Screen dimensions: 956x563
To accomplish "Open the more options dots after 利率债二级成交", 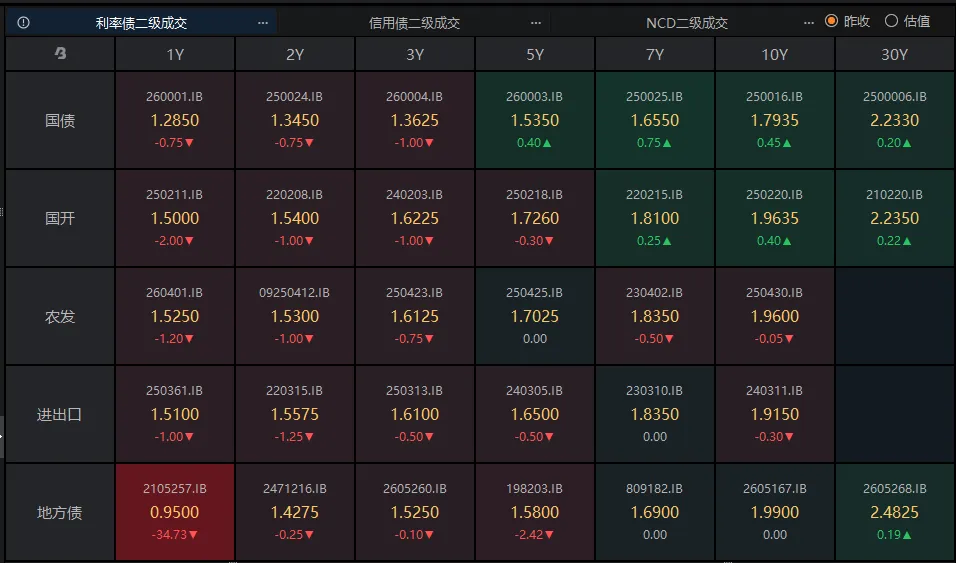I will (x=263, y=22).
